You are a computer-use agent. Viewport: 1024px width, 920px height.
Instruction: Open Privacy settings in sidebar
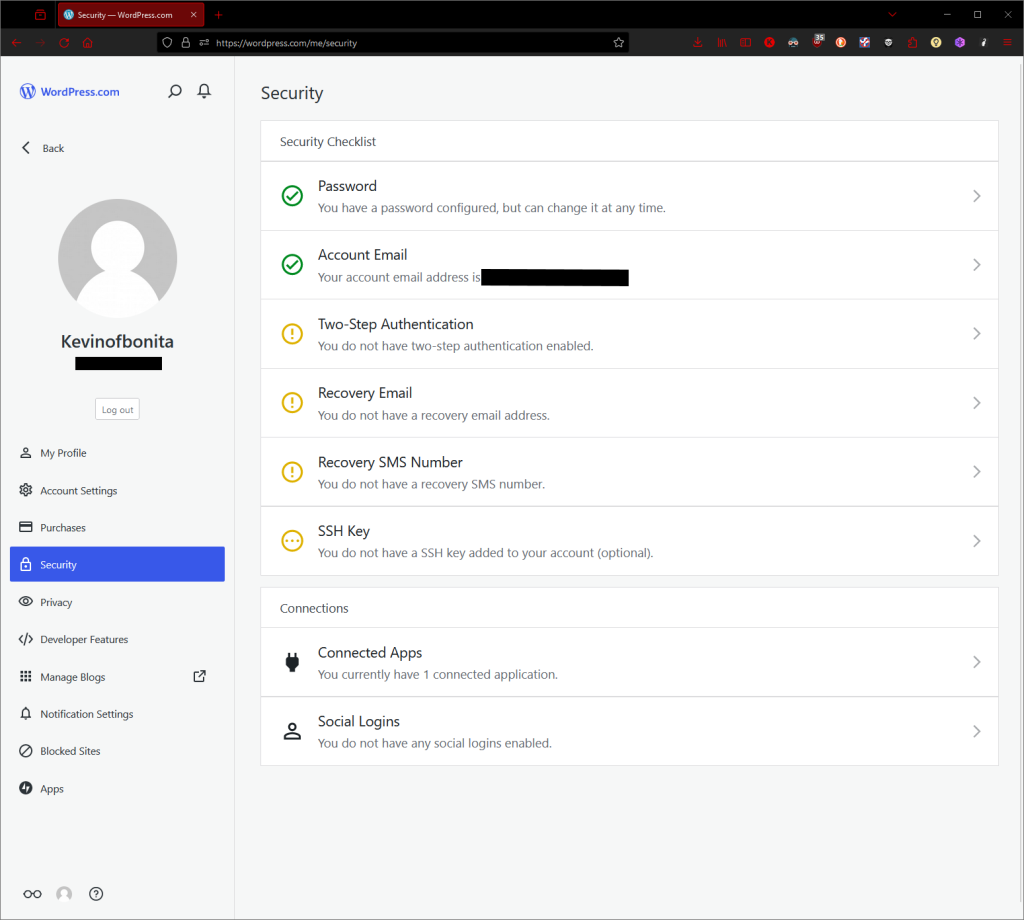56,602
